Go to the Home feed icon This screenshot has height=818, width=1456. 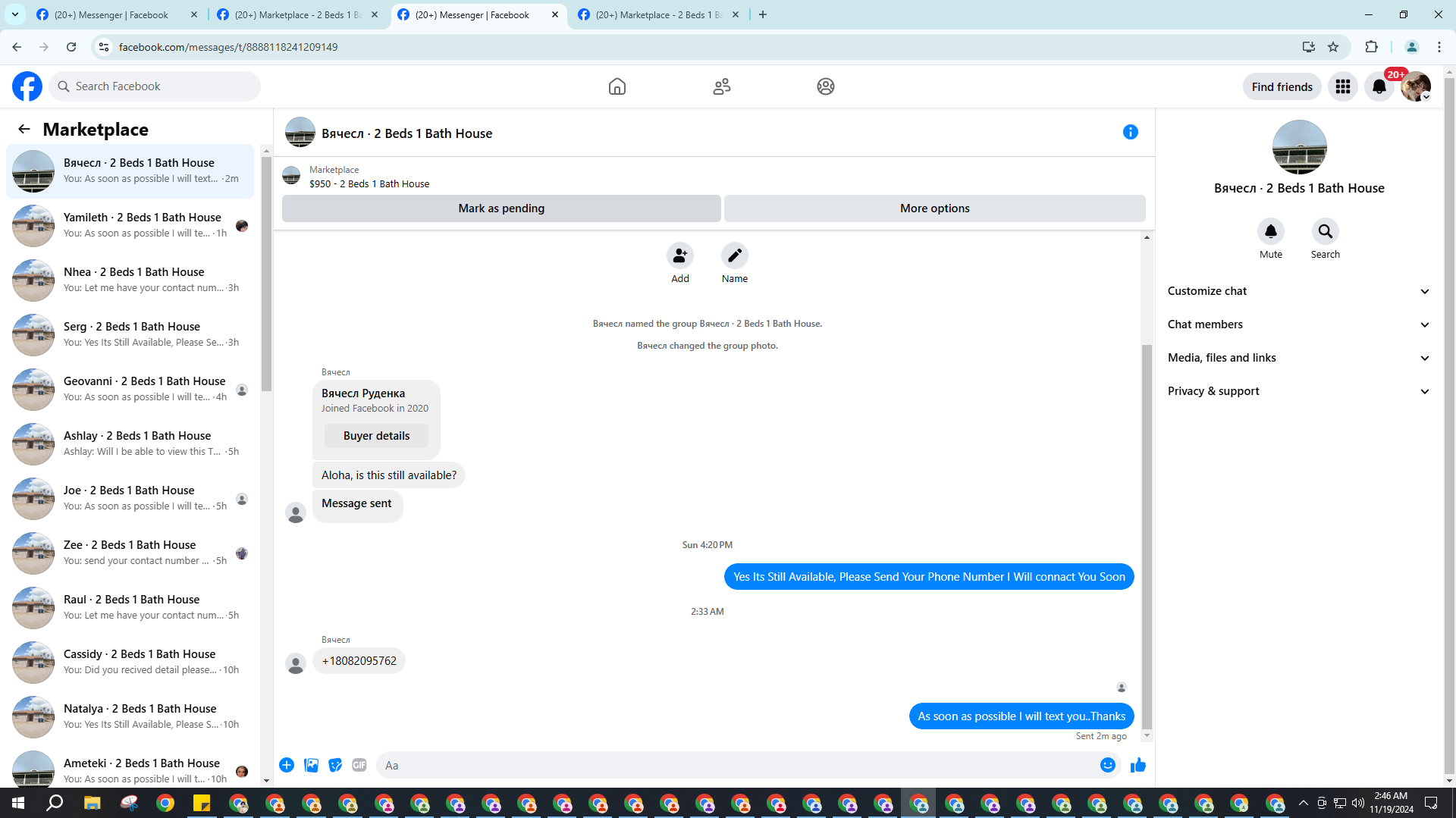pyautogui.click(x=617, y=86)
